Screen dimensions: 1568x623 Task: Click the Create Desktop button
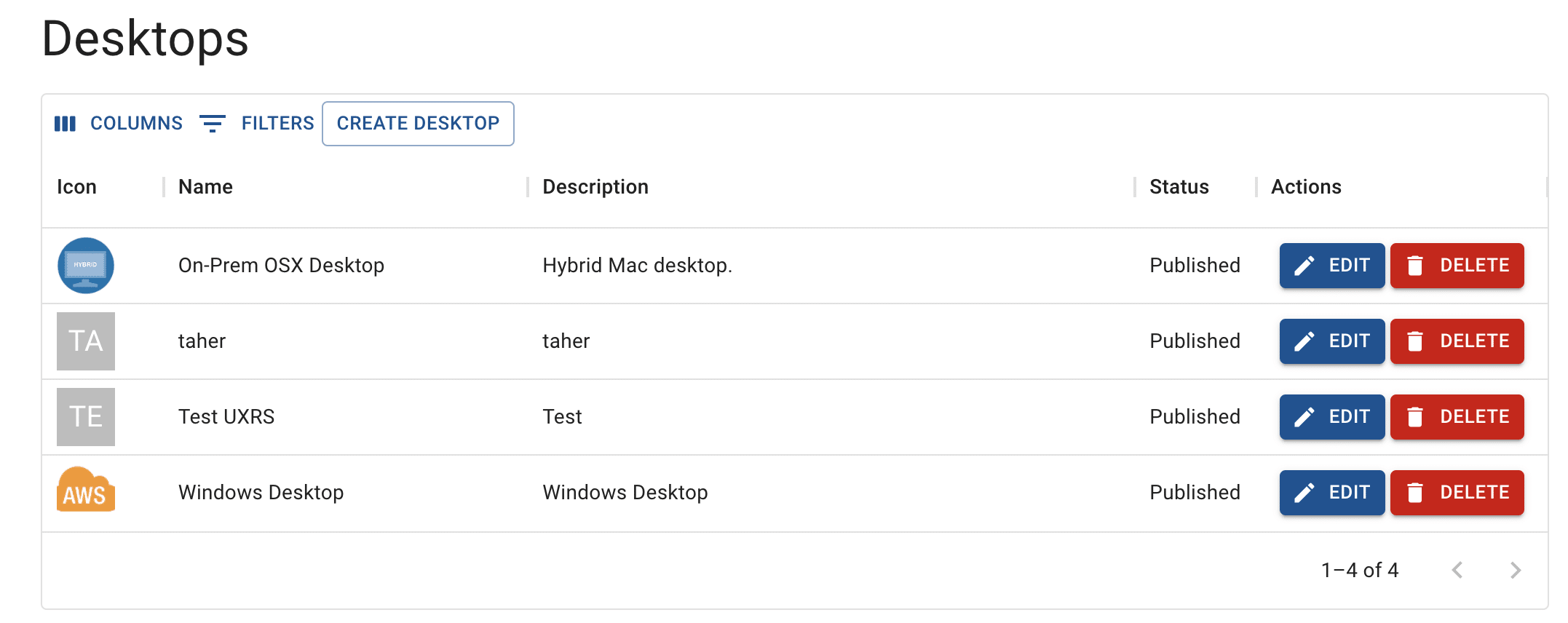(418, 124)
